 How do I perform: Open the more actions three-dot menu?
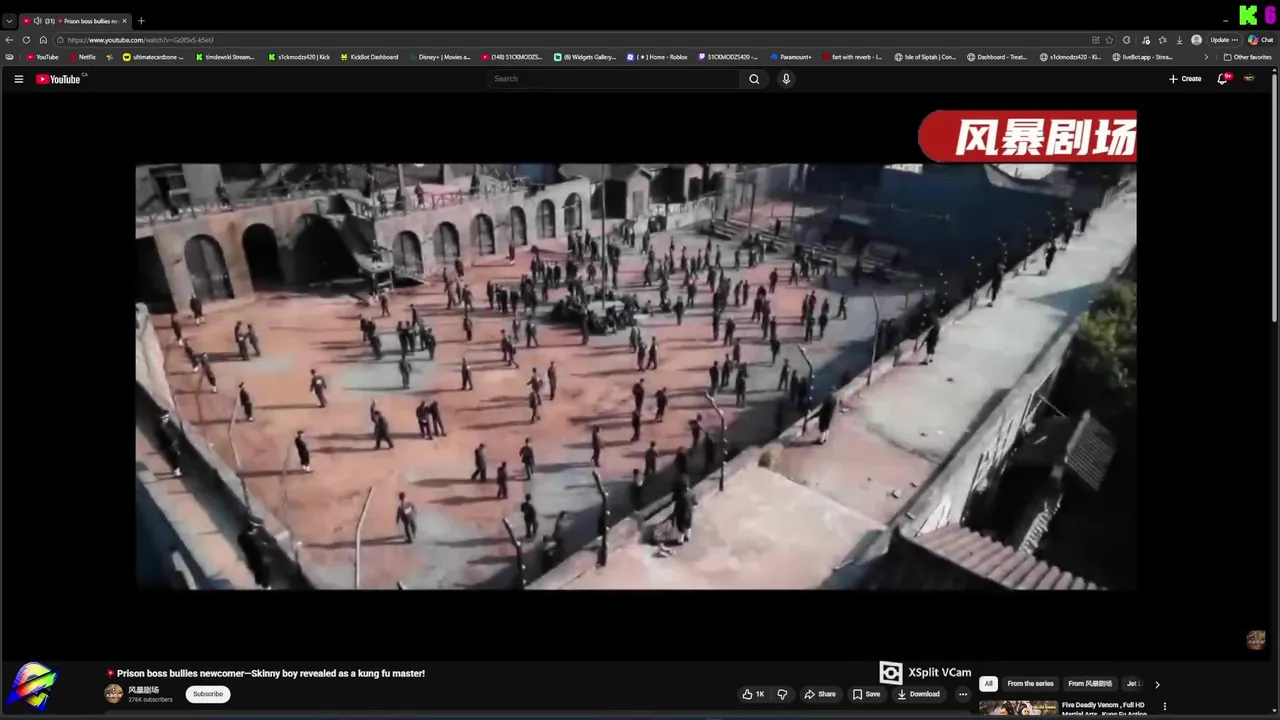point(963,694)
